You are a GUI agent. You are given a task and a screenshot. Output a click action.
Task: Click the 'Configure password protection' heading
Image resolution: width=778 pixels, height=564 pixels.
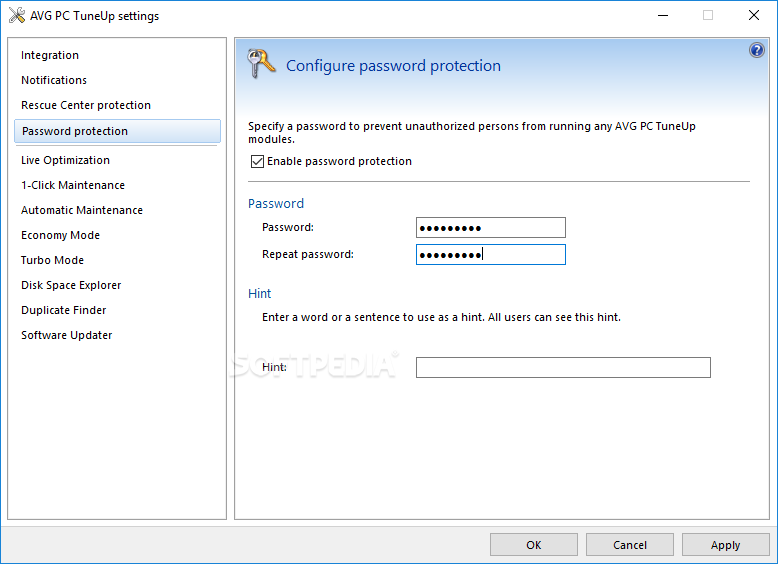(x=393, y=66)
